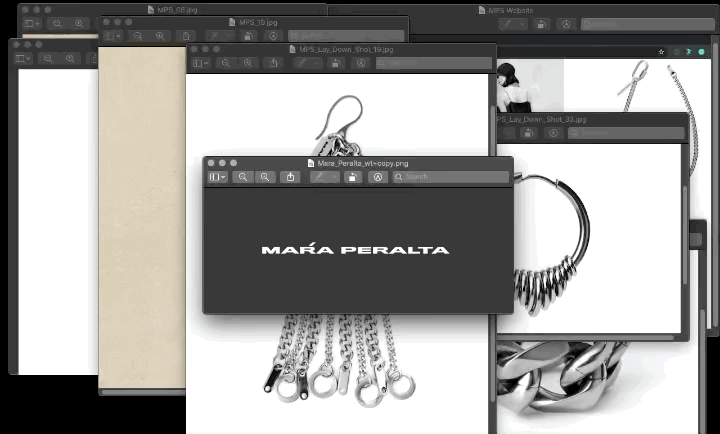
Task: Click the MPS_08.jpg window title
Action: 177,10
